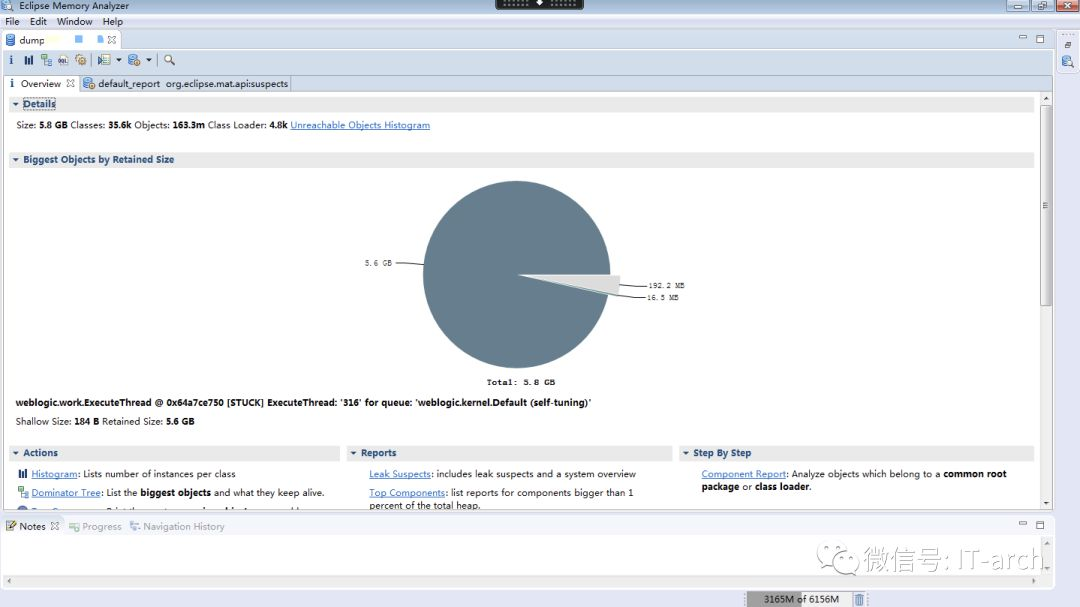
Task: Run garbage collector trash icon
Action: [x=859, y=599]
